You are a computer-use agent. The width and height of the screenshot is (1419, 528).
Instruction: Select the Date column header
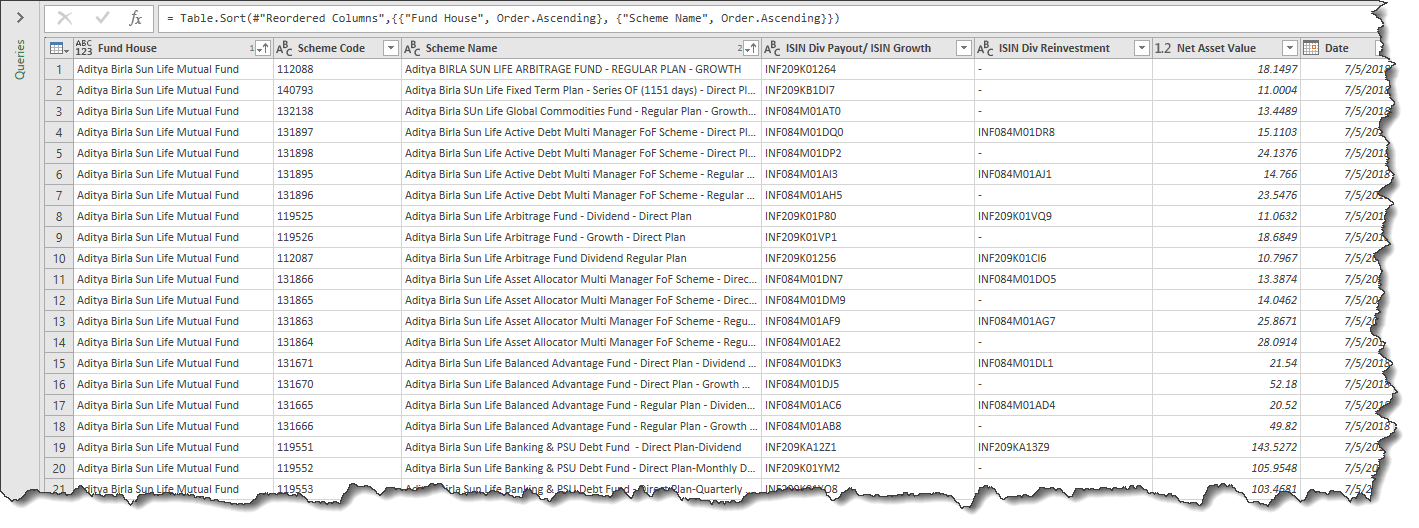pyautogui.click(x=1340, y=48)
